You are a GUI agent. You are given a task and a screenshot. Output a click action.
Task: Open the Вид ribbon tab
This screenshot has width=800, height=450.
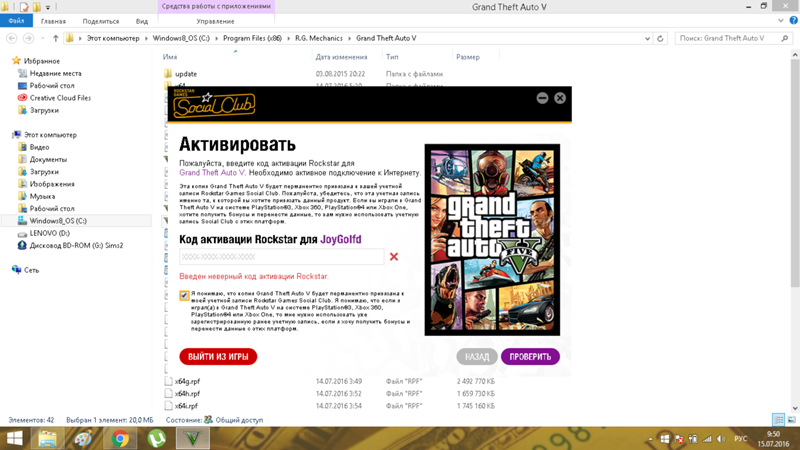tap(142, 21)
